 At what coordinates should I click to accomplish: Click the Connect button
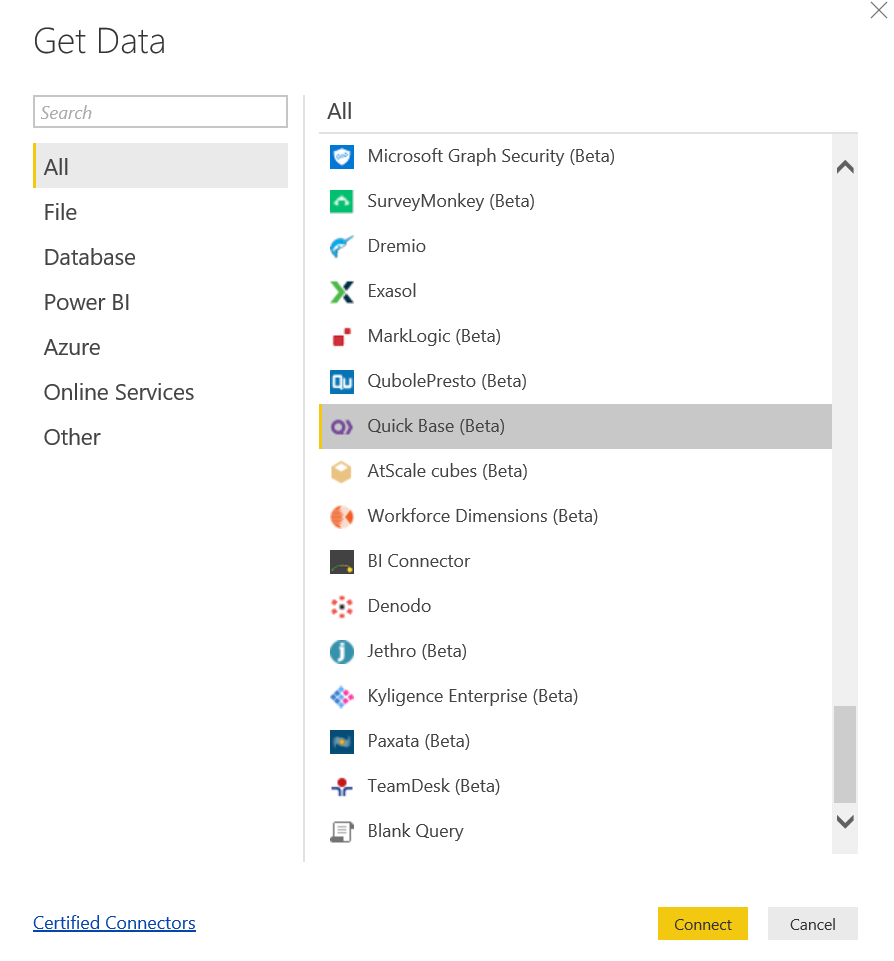tap(702, 924)
